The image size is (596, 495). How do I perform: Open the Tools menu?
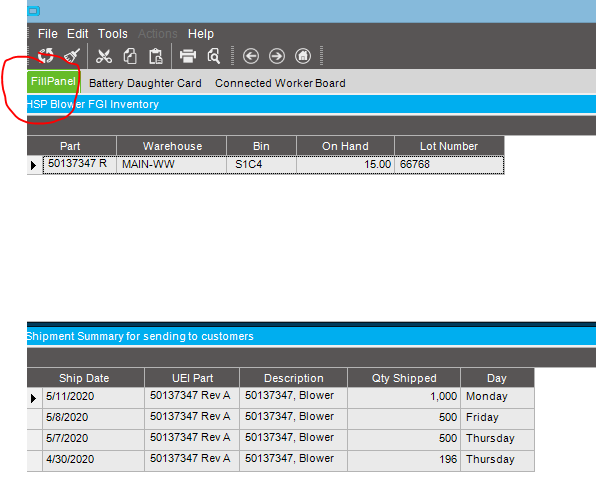click(x=113, y=34)
